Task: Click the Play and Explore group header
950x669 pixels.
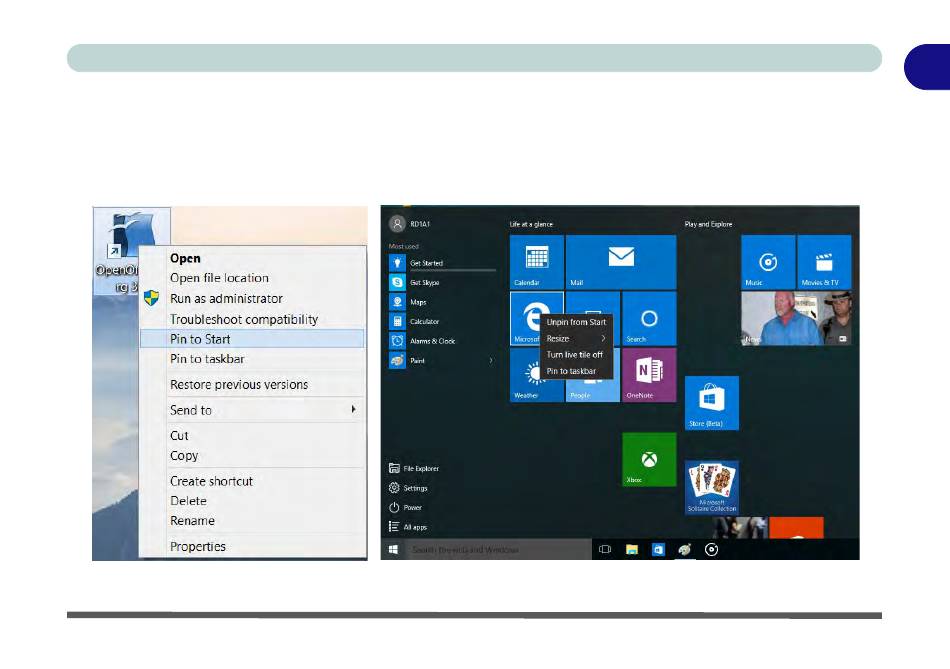Action: 708,224
